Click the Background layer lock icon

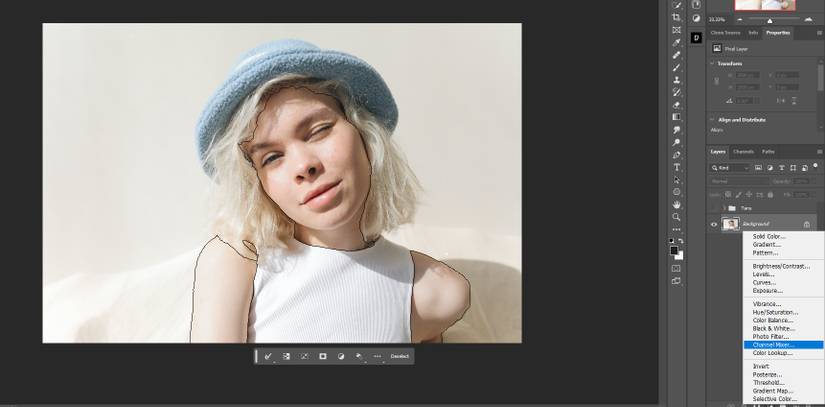(807, 225)
